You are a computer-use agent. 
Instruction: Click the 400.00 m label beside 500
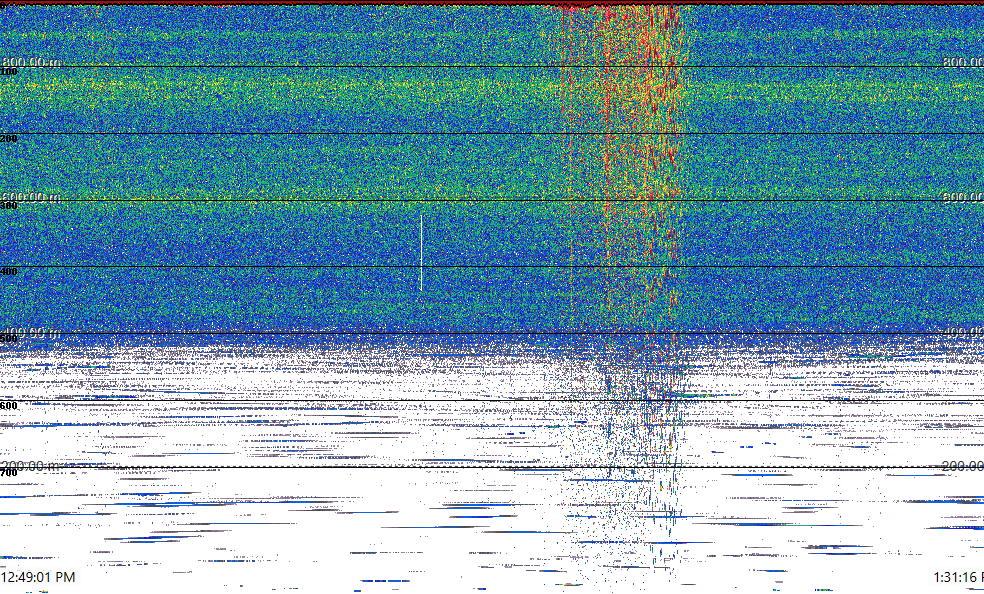tap(31, 331)
